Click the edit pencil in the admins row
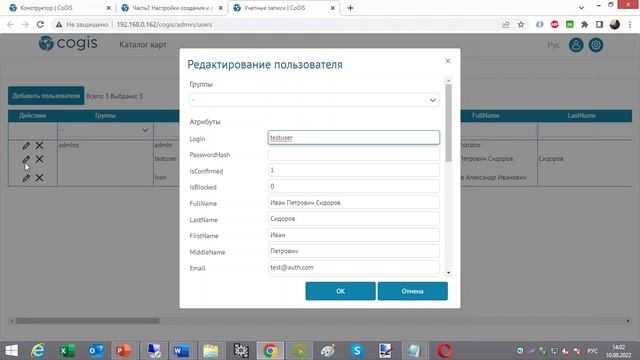 coord(26,145)
